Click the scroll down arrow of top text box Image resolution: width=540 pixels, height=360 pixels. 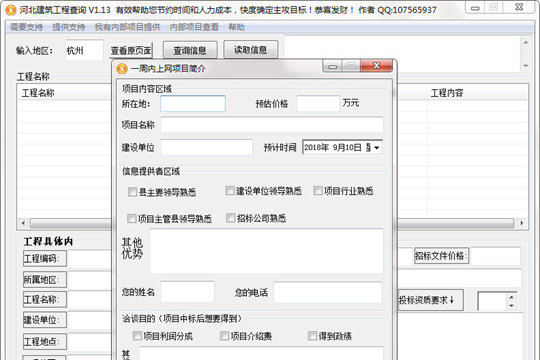(526, 65)
